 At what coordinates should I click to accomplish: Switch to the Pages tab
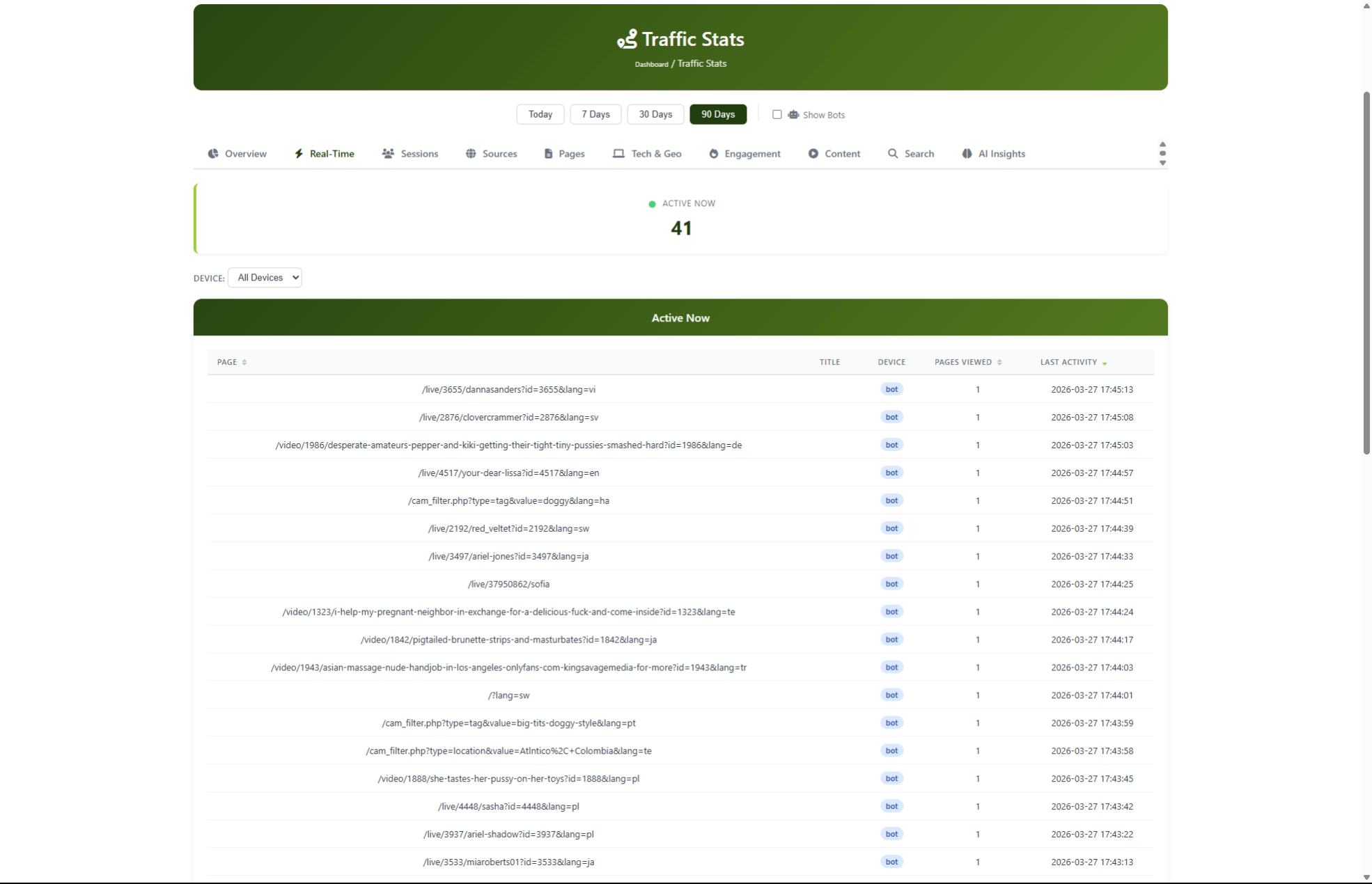point(572,153)
